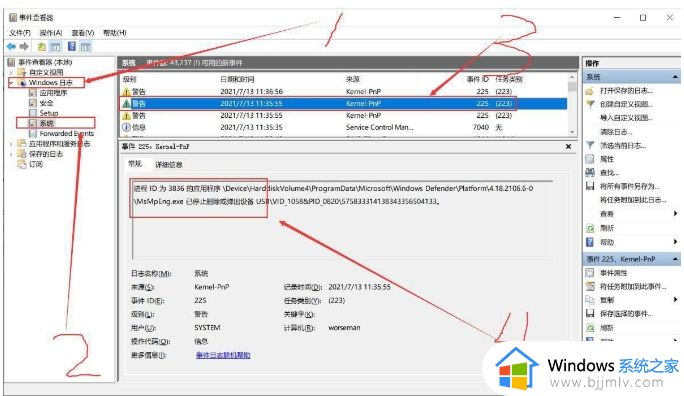
Task: Click 导入自定义视图 action
Action: pyautogui.click(x=626, y=118)
